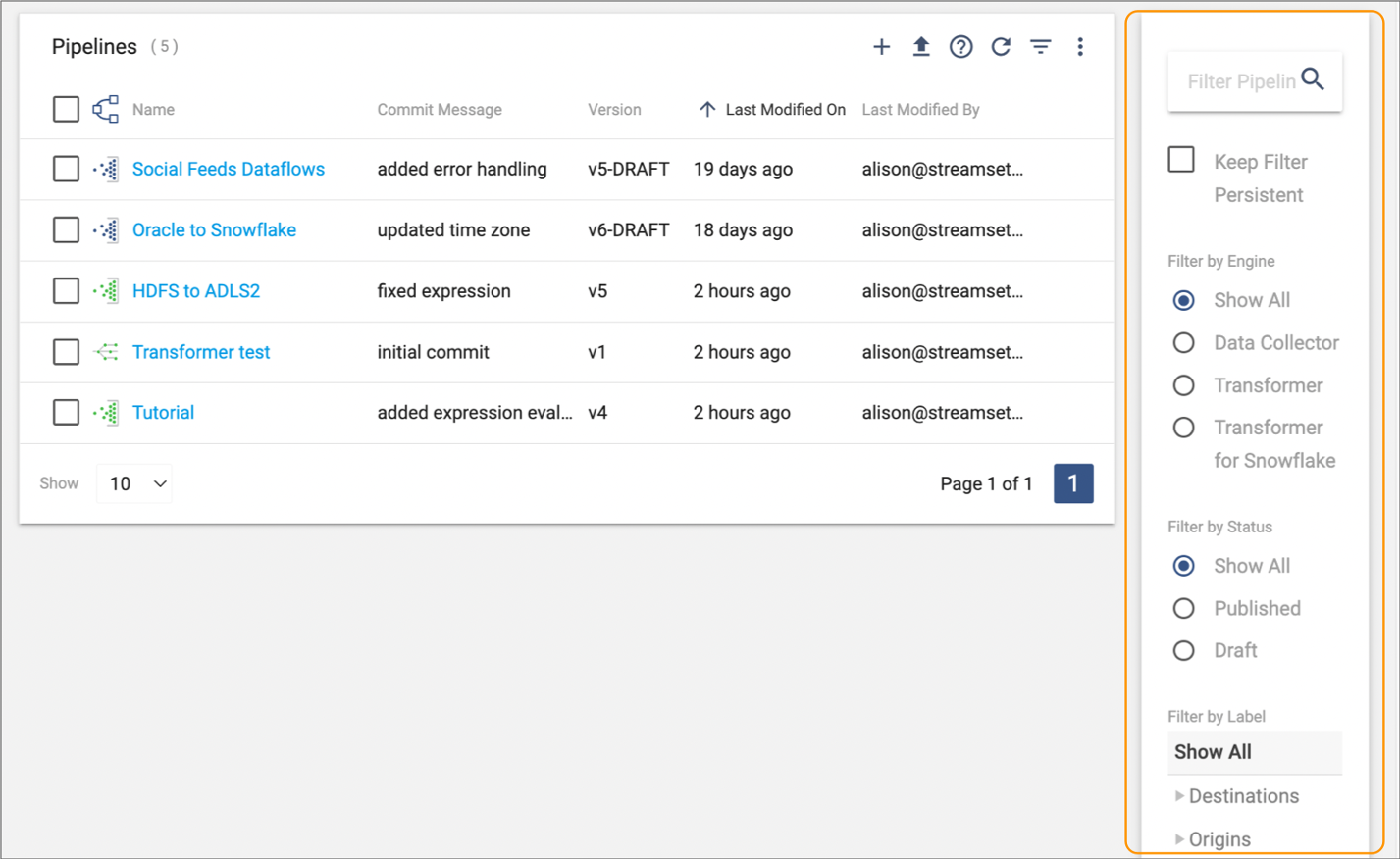Click the 'added error handling' commit message

(x=462, y=169)
